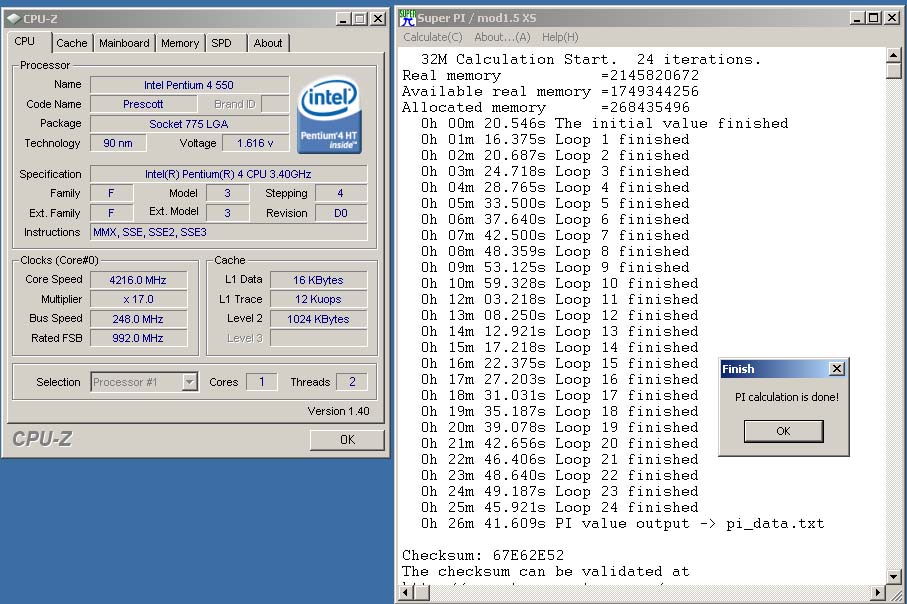The height and width of the screenshot is (604, 907).
Task: Click the 'Allocated memory =268435496' line
Action: coord(546,108)
